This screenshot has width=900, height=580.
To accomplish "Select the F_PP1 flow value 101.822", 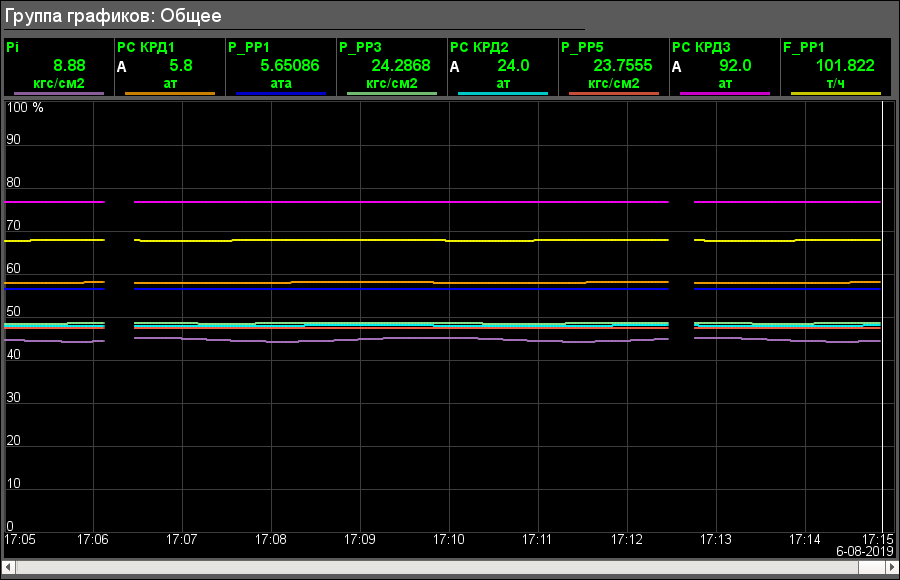I will (x=845, y=66).
